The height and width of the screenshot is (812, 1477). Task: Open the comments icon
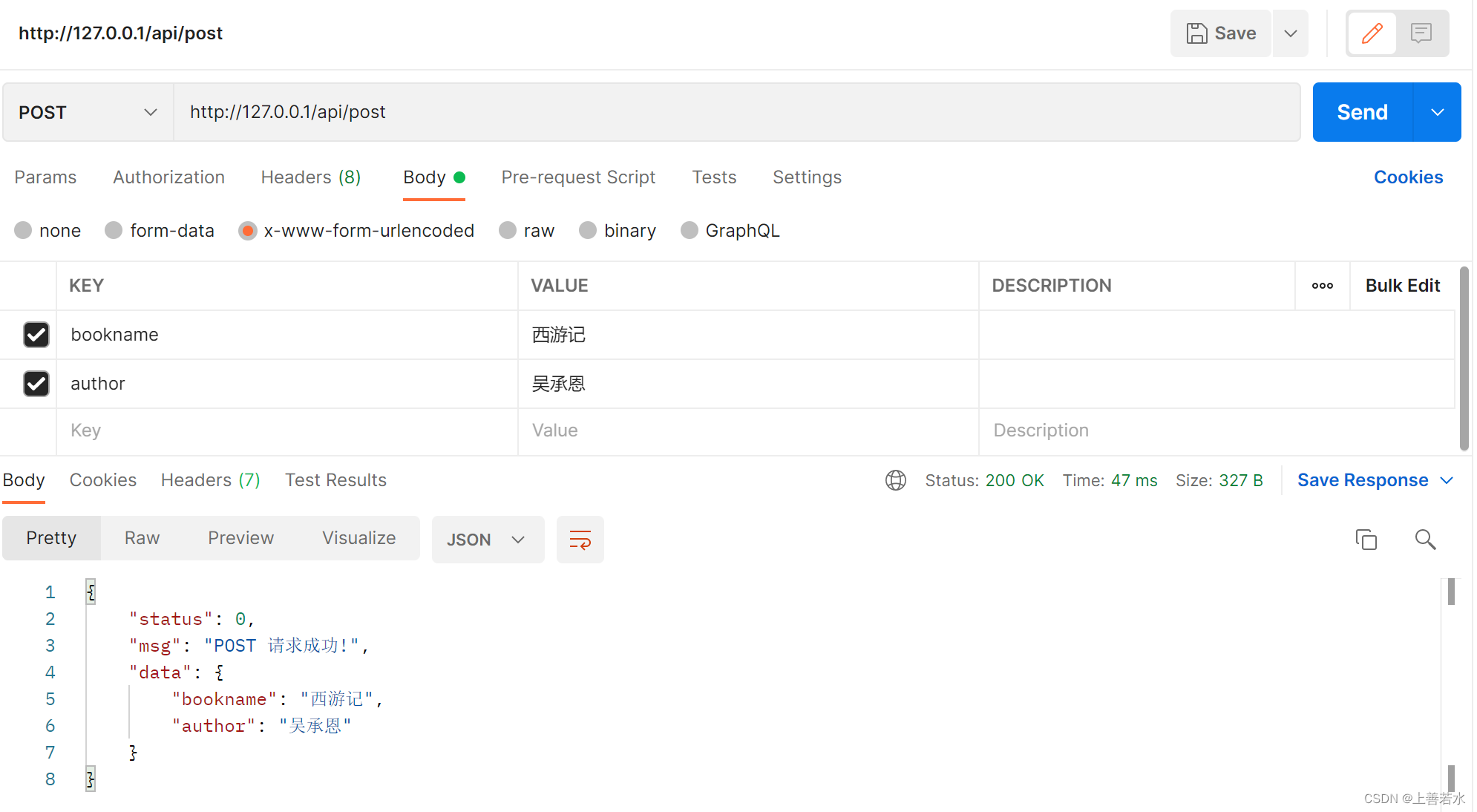coord(1421,33)
